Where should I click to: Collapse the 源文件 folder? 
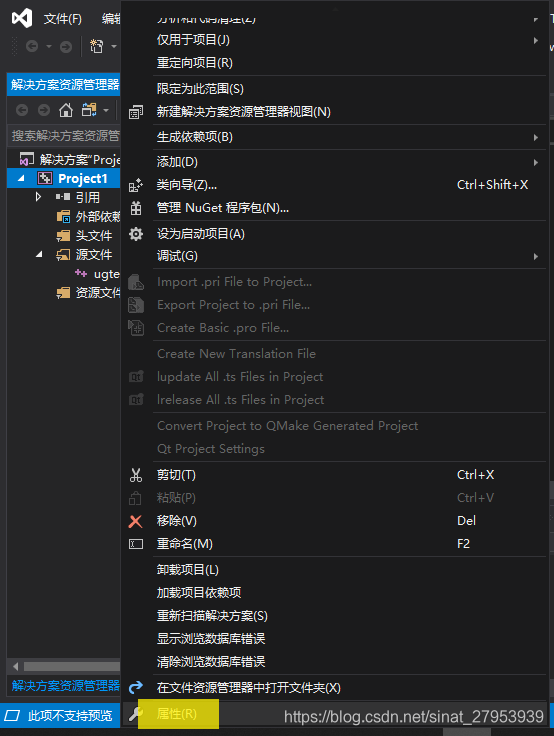39,254
